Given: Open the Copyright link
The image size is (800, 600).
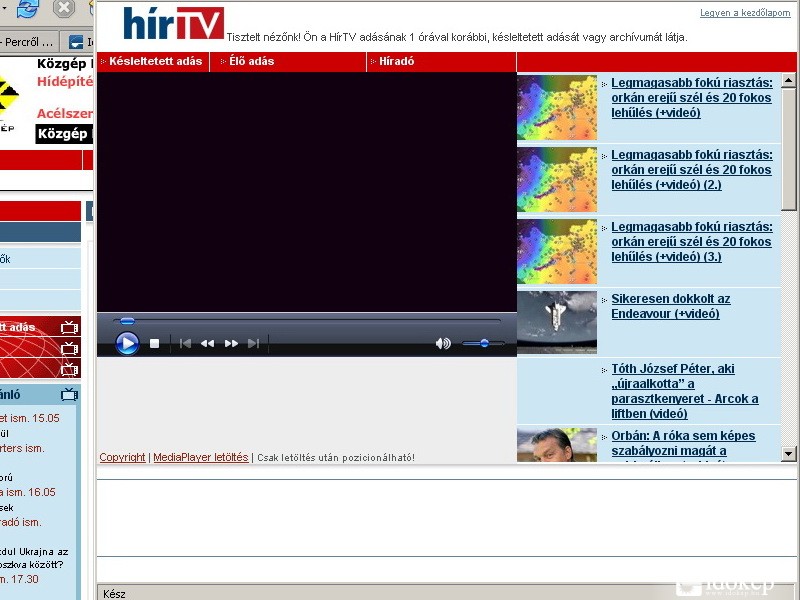Looking at the screenshot, I should pos(121,457).
